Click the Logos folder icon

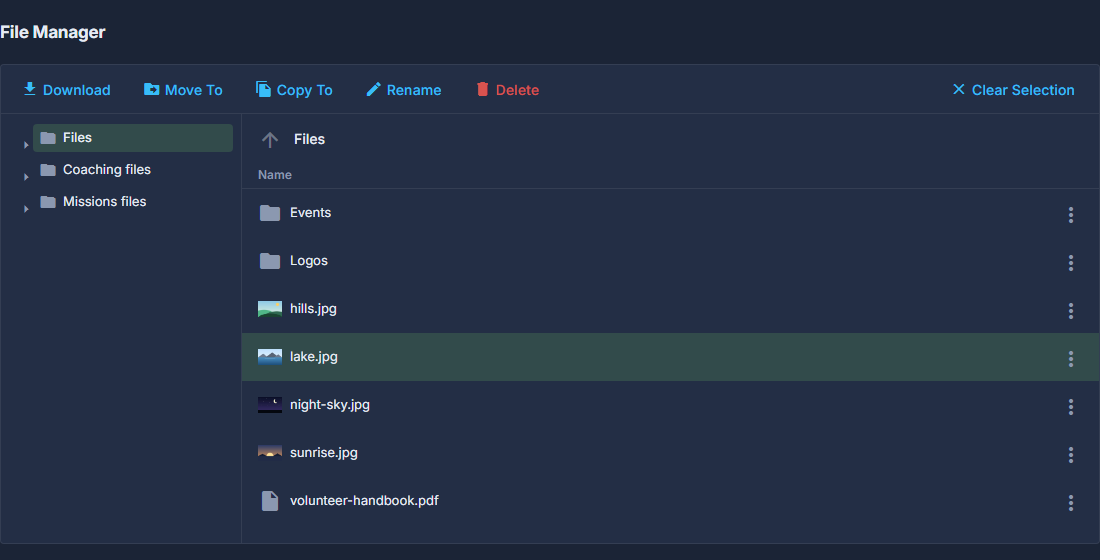pyautogui.click(x=270, y=261)
